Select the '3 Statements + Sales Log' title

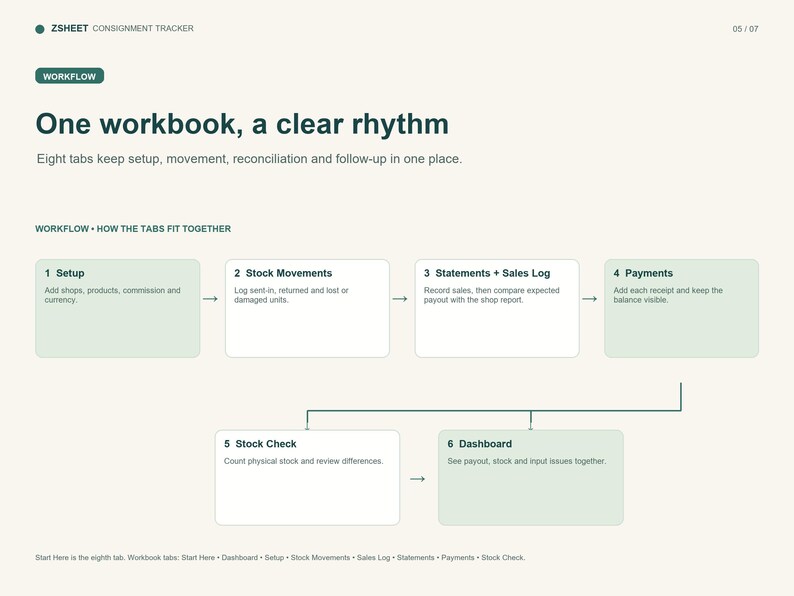pos(487,273)
